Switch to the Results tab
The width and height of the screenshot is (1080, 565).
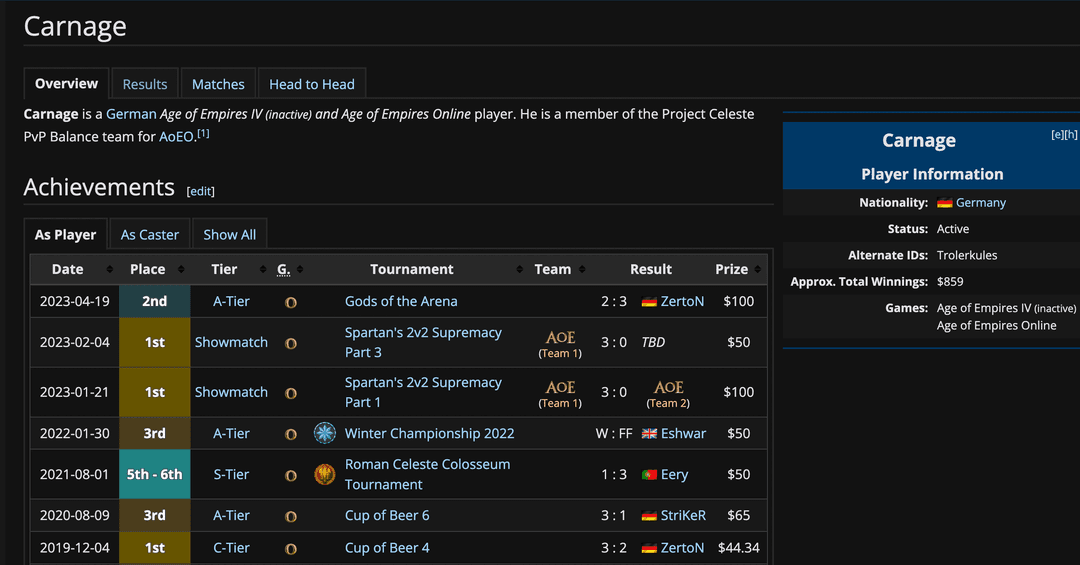pyautogui.click(x=145, y=84)
